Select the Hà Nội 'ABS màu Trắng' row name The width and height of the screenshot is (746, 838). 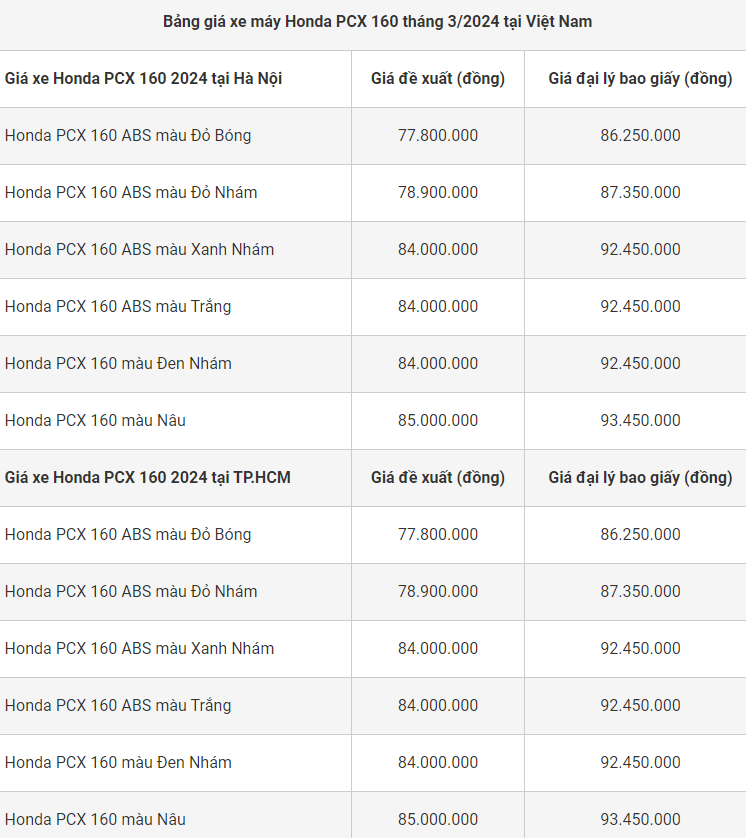118,306
